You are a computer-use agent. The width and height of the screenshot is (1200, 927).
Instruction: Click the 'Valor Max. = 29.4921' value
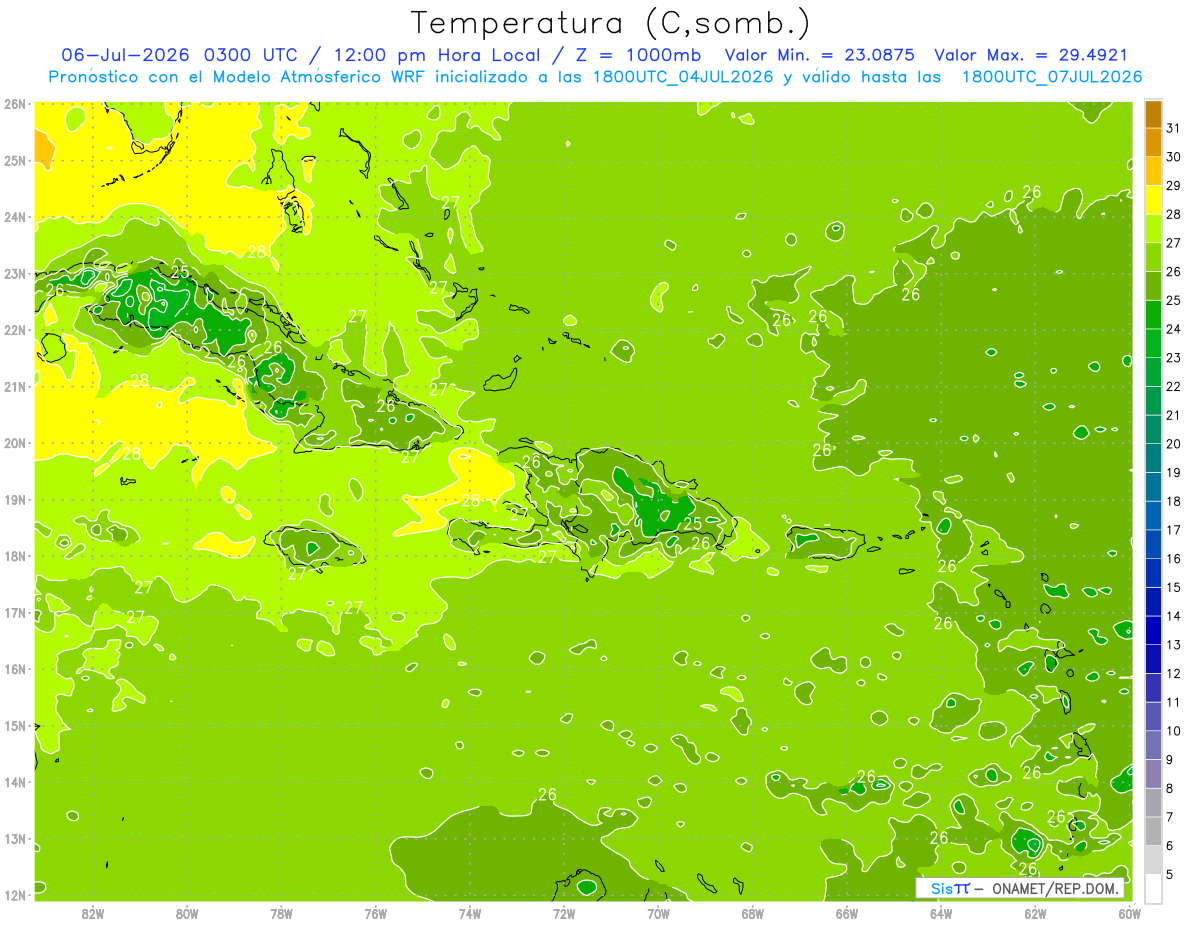click(x=1031, y=55)
